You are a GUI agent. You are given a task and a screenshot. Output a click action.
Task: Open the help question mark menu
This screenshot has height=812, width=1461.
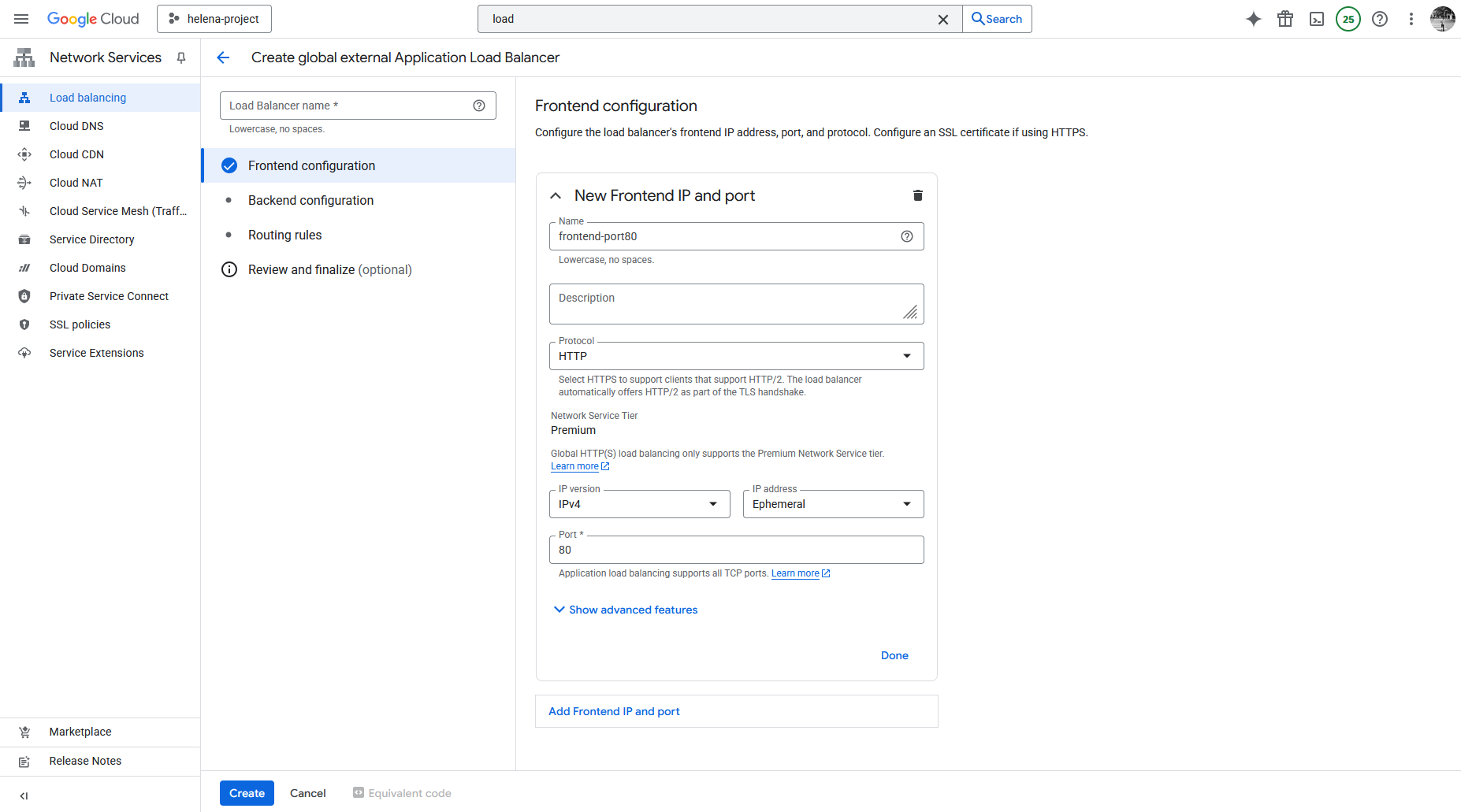(x=1380, y=19)
